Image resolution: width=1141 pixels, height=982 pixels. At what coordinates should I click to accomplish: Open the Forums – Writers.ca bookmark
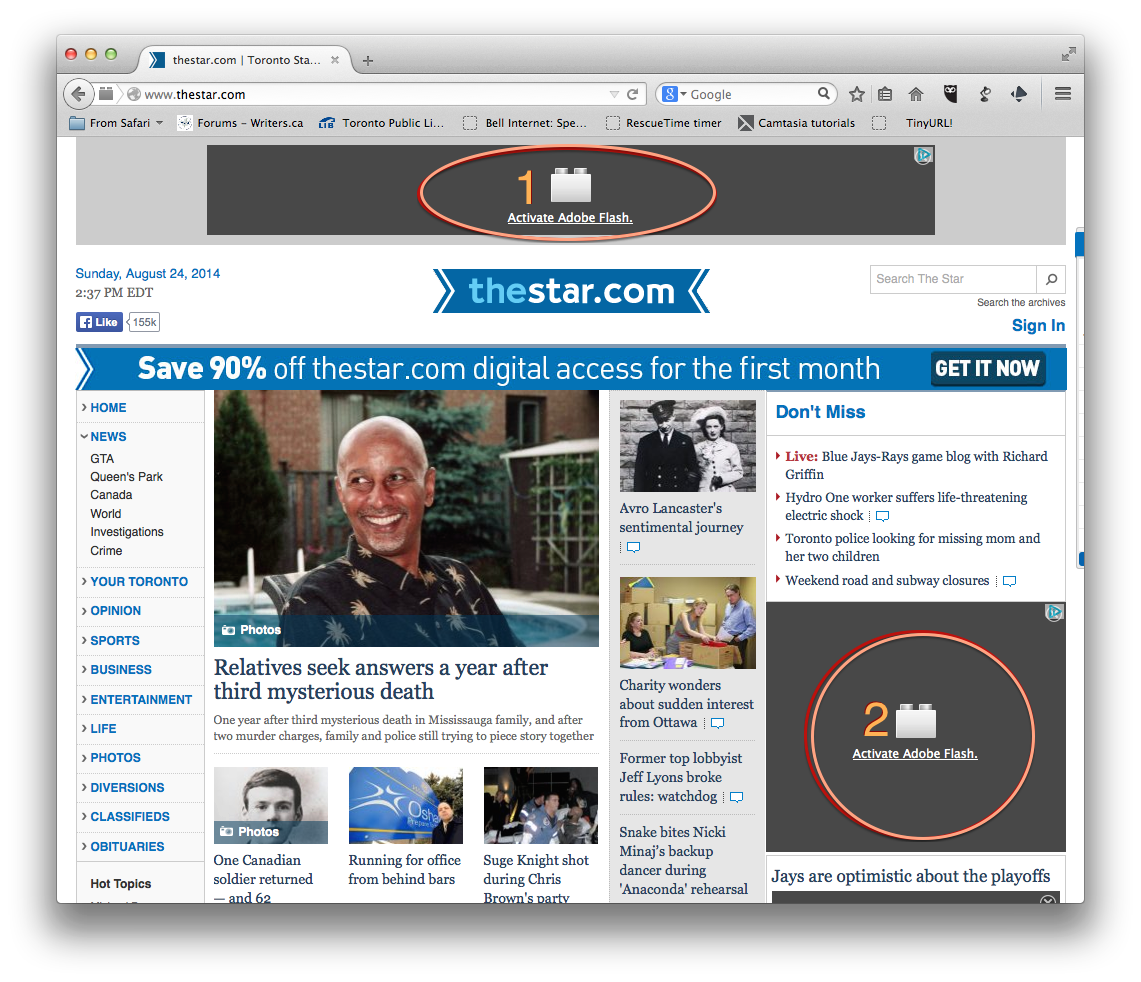(x=240, y=123)
